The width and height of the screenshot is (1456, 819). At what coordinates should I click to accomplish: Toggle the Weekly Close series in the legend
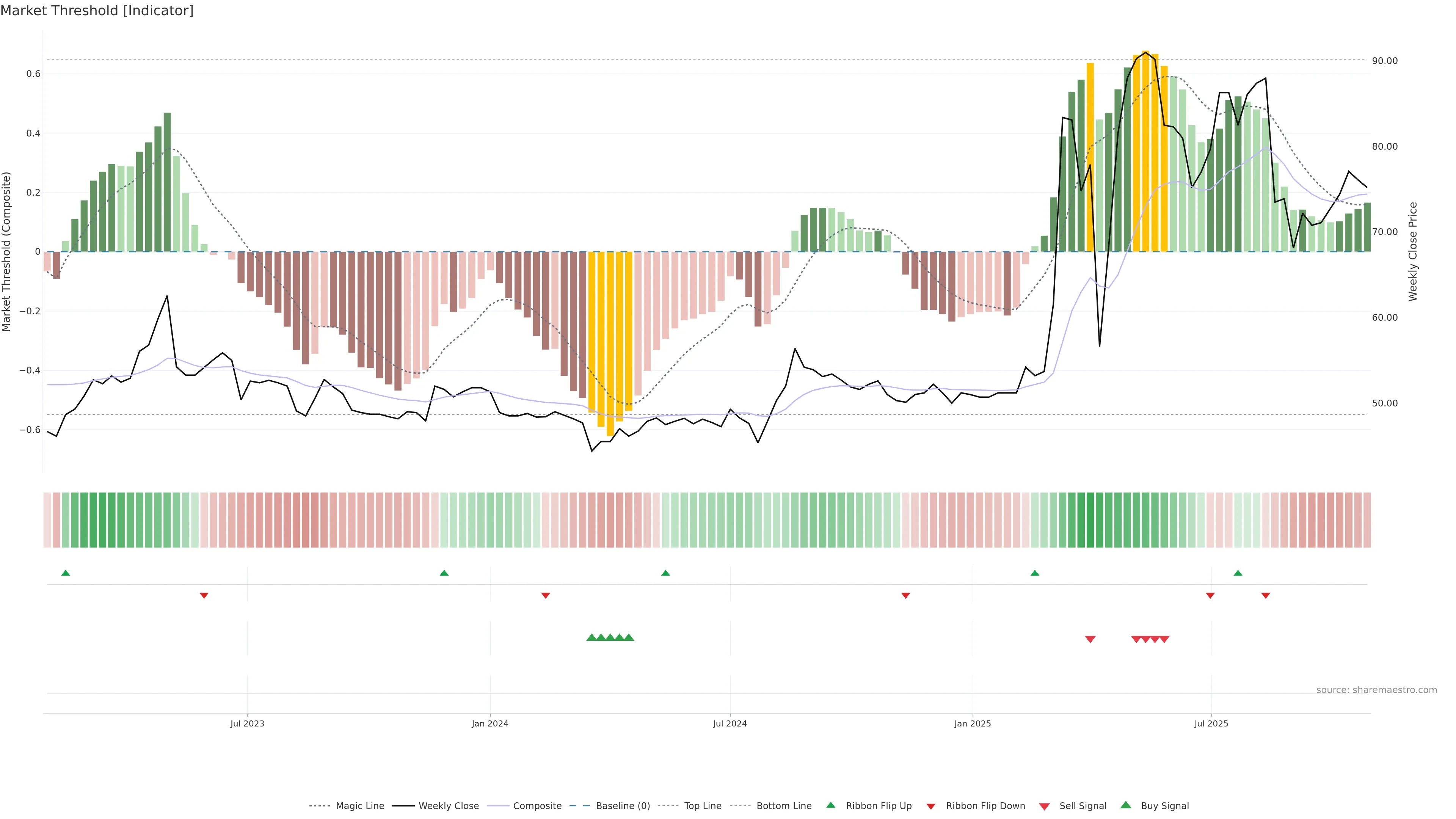tap(448, 806)
